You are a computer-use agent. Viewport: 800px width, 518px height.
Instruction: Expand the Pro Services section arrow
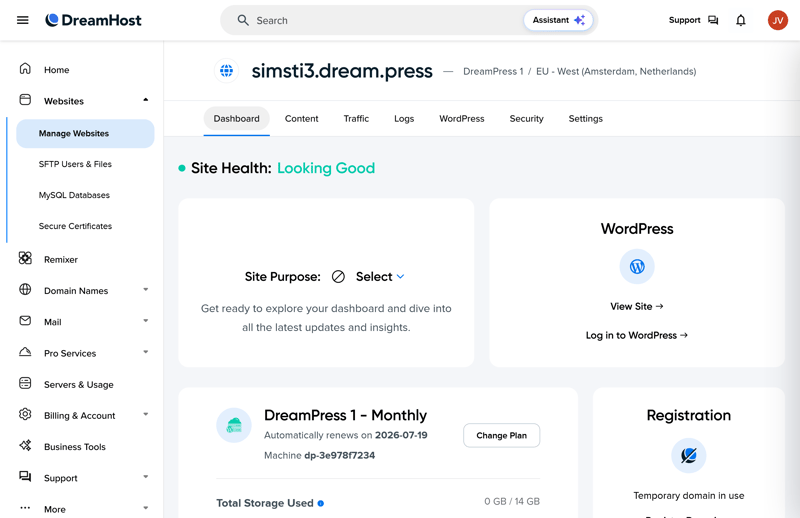tap(145, 352)
